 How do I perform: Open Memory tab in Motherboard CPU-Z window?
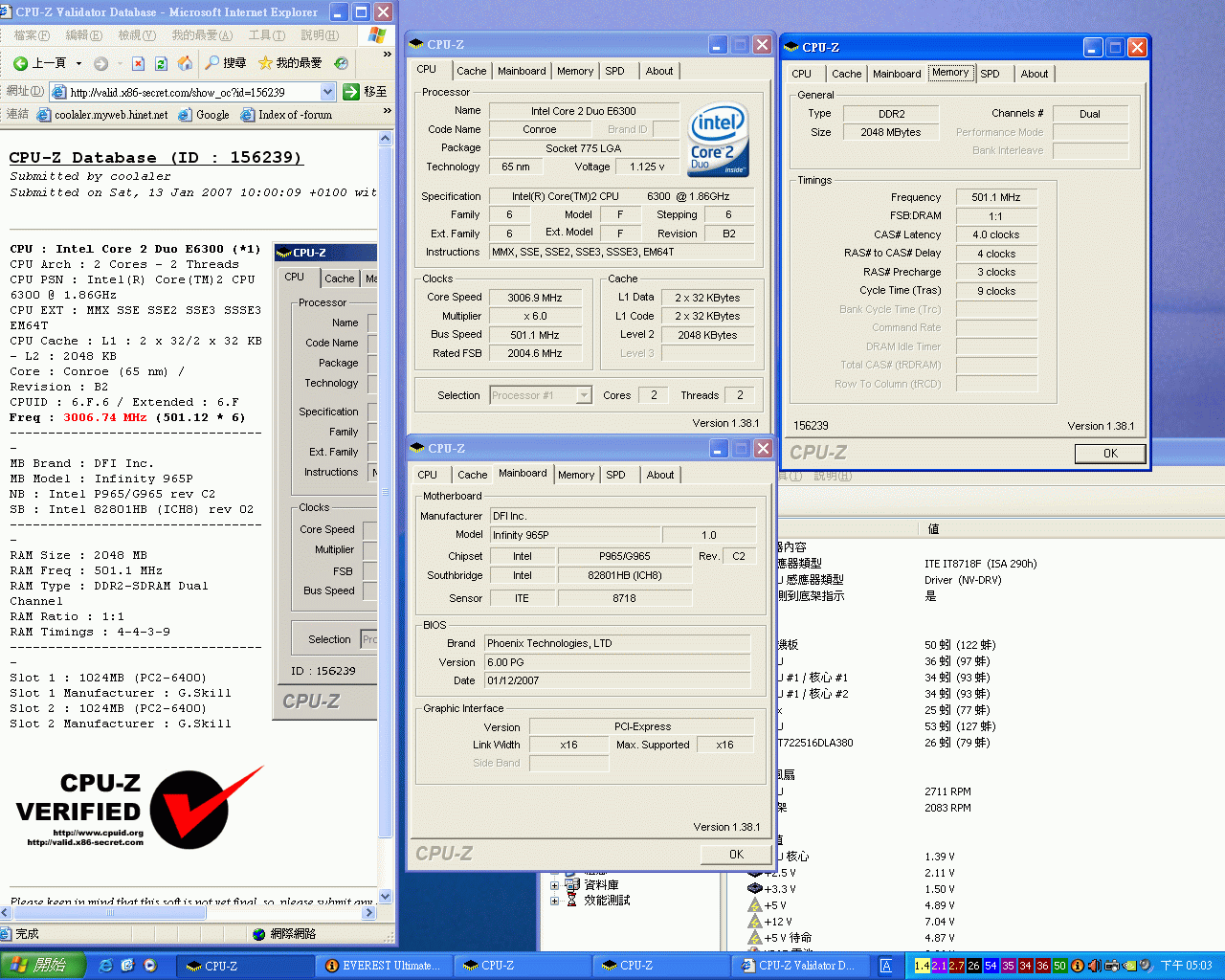[x=576, y=475]
